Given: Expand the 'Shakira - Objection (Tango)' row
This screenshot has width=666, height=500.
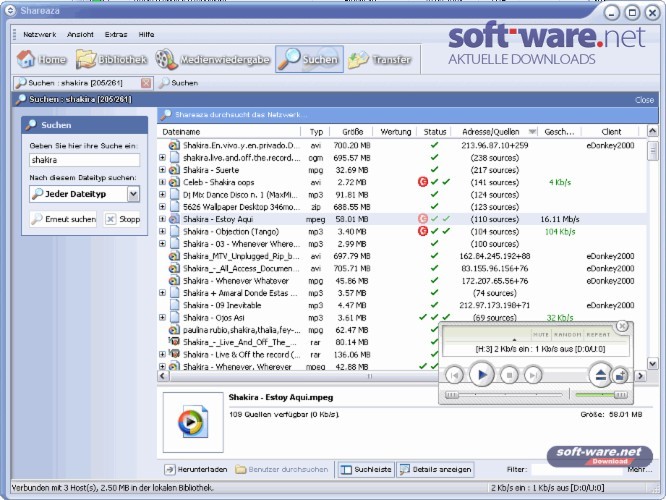Looking at the screenshot, I should (x=162, y=232).
